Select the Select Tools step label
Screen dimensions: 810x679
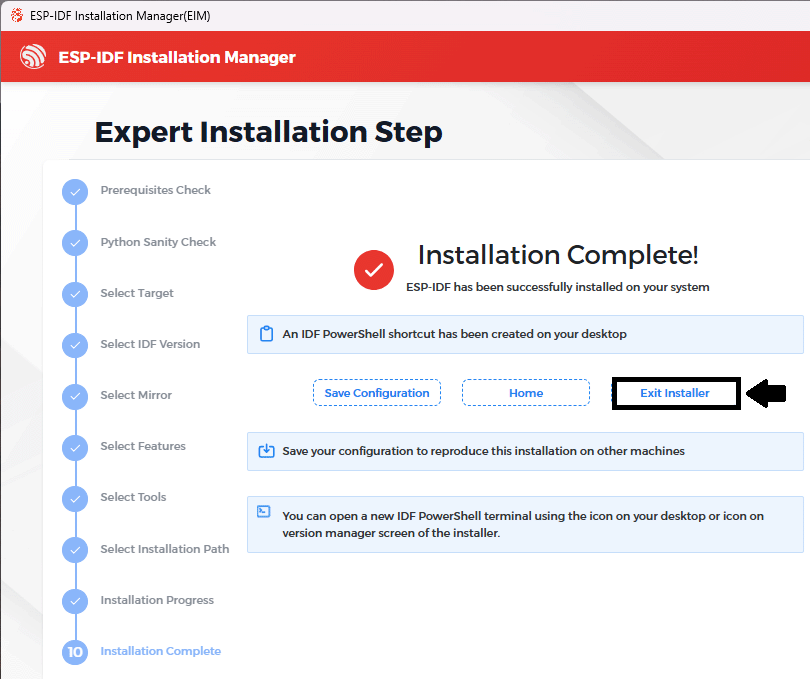point(133,497)
